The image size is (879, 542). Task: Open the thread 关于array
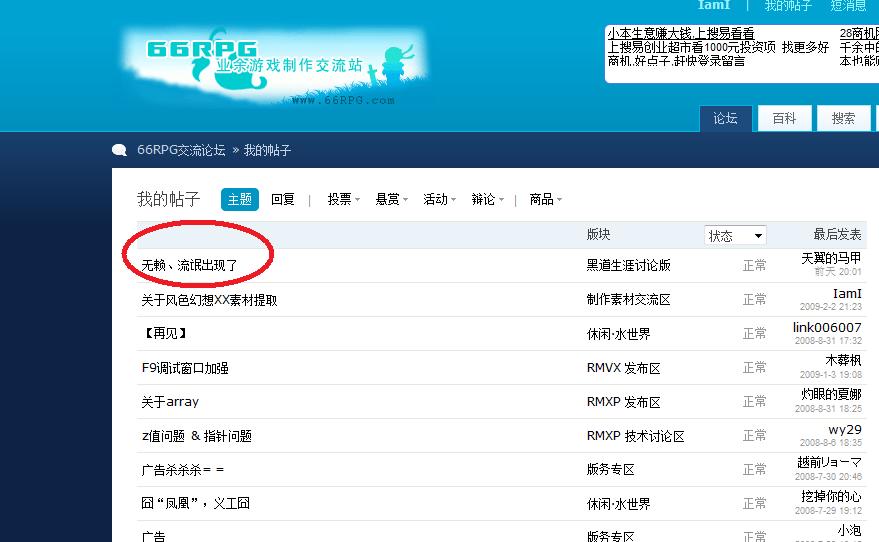pos(170,402)
